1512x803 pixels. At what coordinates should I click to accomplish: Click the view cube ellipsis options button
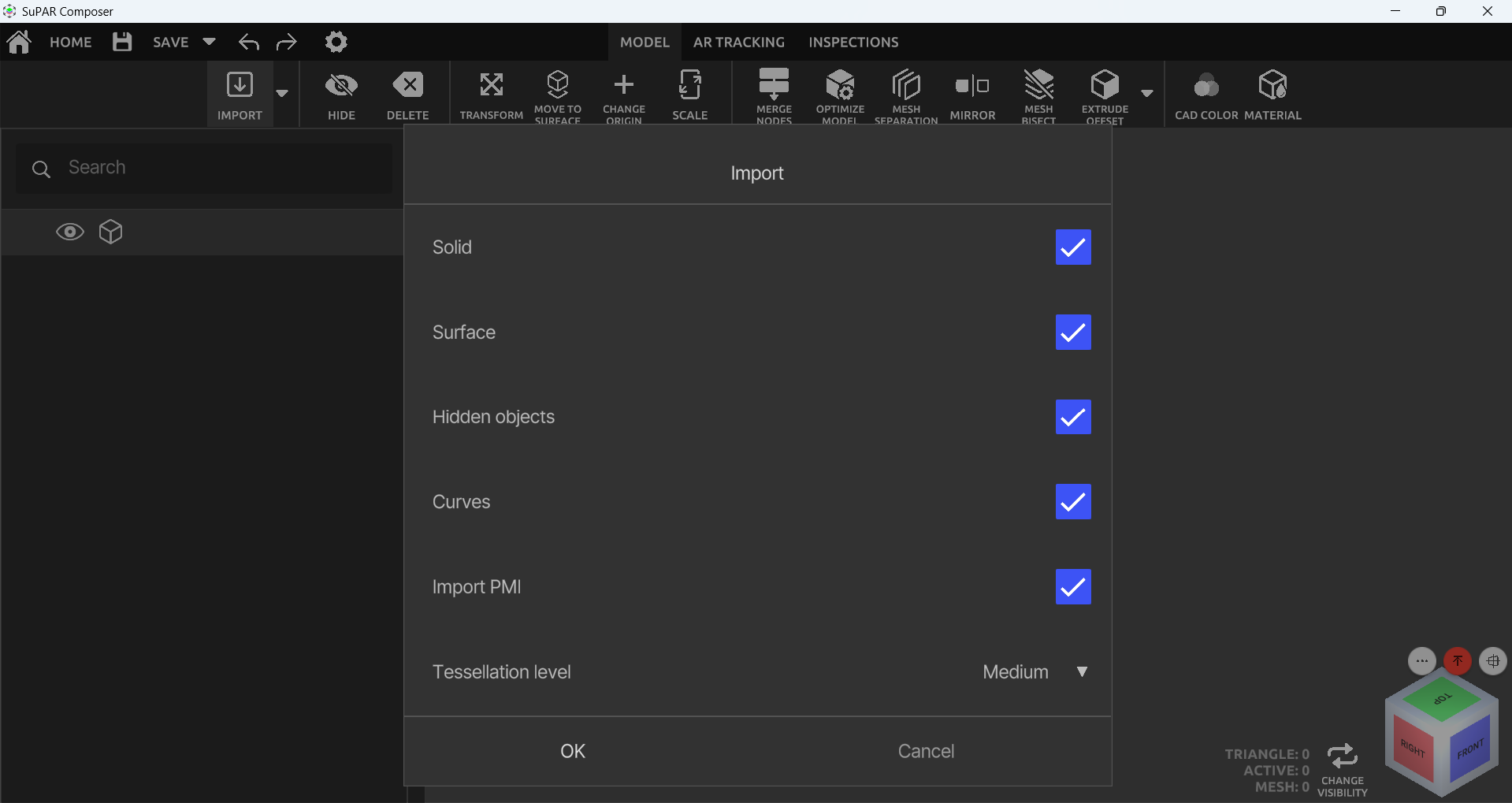click(x=1422, y=661)
